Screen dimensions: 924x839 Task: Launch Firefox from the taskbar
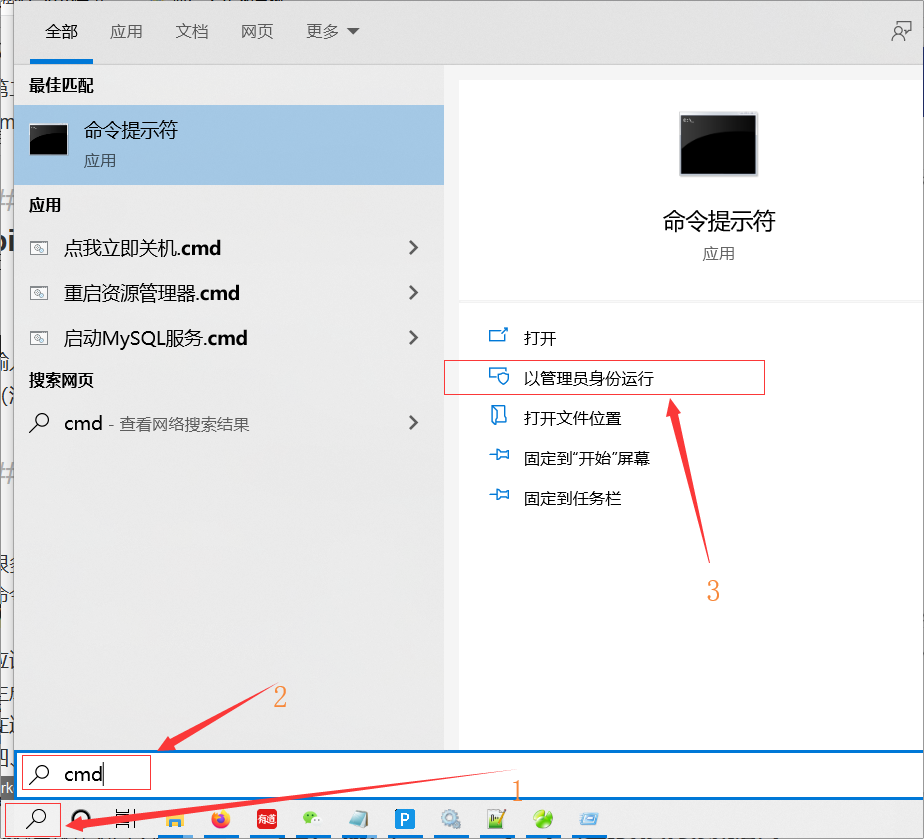click(x=220, y=819)
